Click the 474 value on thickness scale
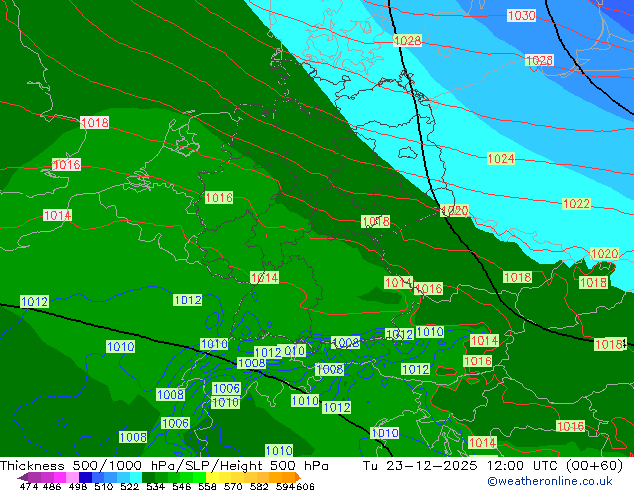This screenshot has height=490, width=634. pos(29,486)
